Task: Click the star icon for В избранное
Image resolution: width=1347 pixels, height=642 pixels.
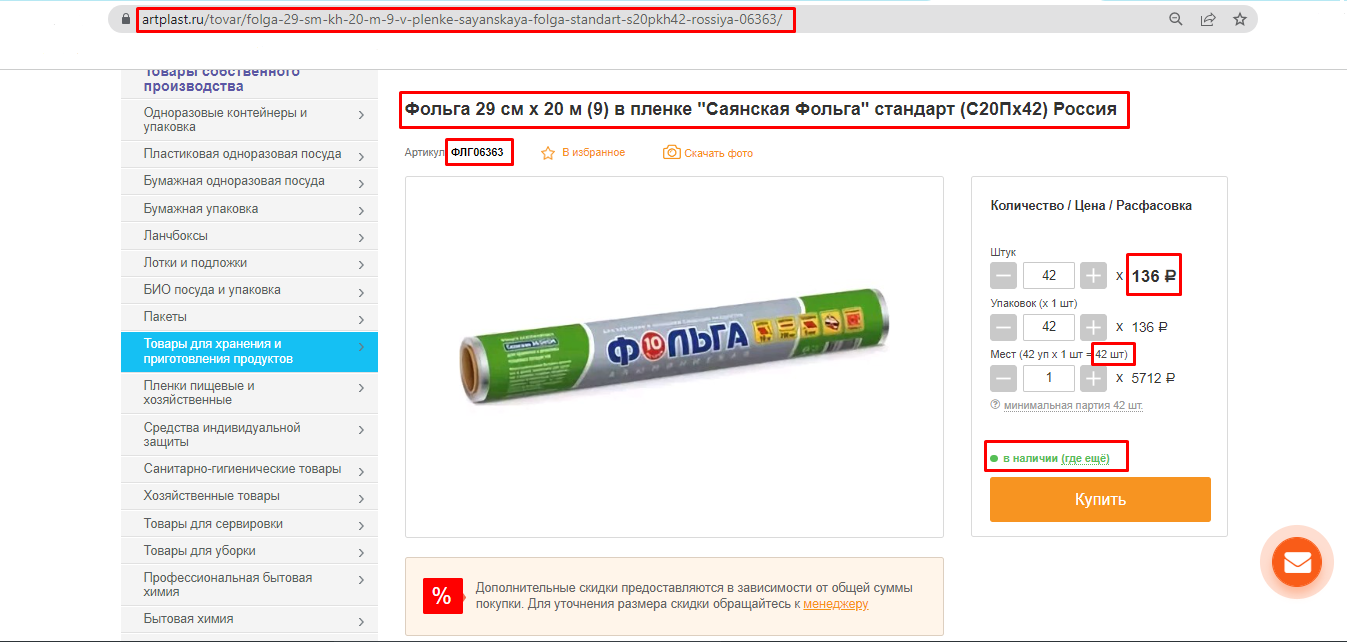Action: pos(548,153)
